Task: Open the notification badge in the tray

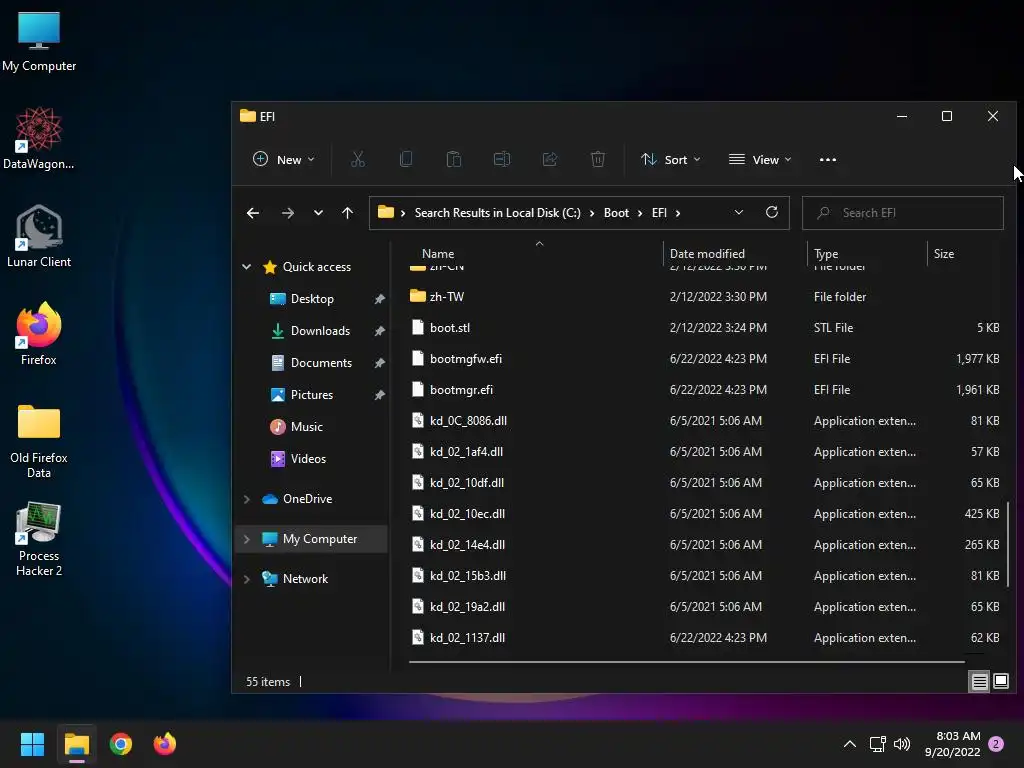Action: click(x=996, y=744)
